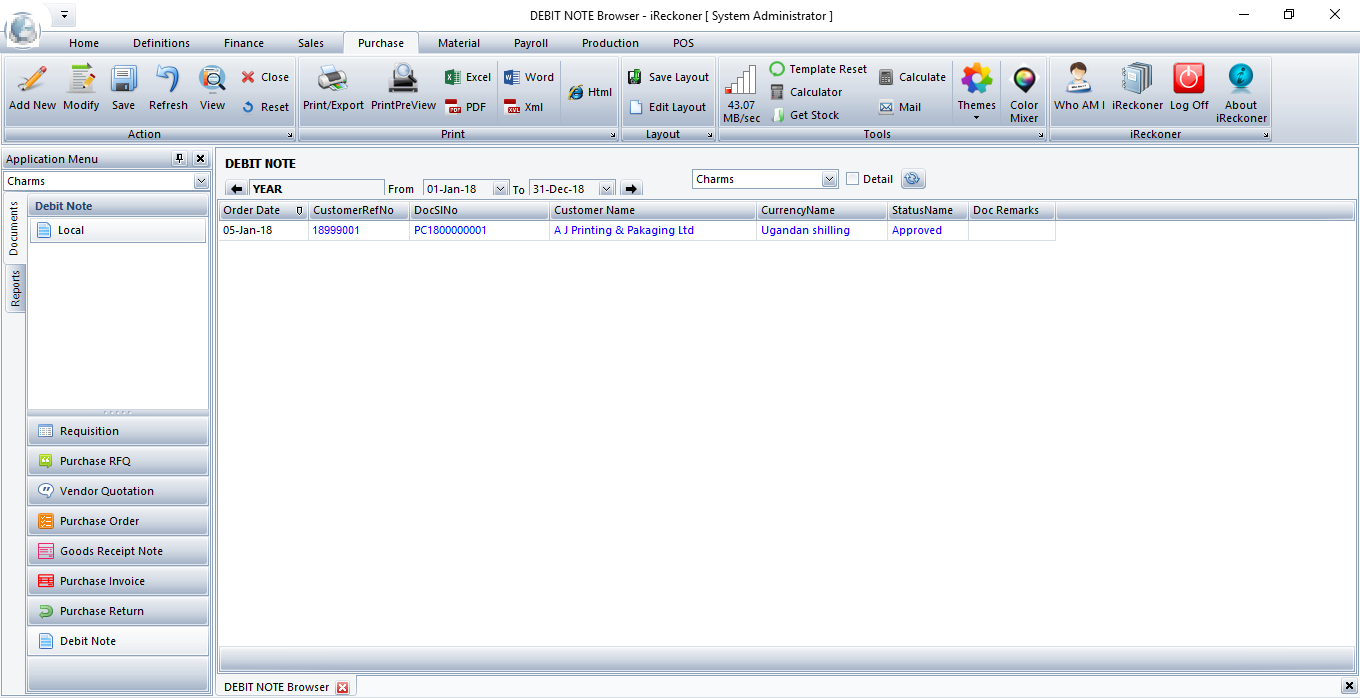
Task: Pin the Application Menu panel
Action: coord(180,159)
